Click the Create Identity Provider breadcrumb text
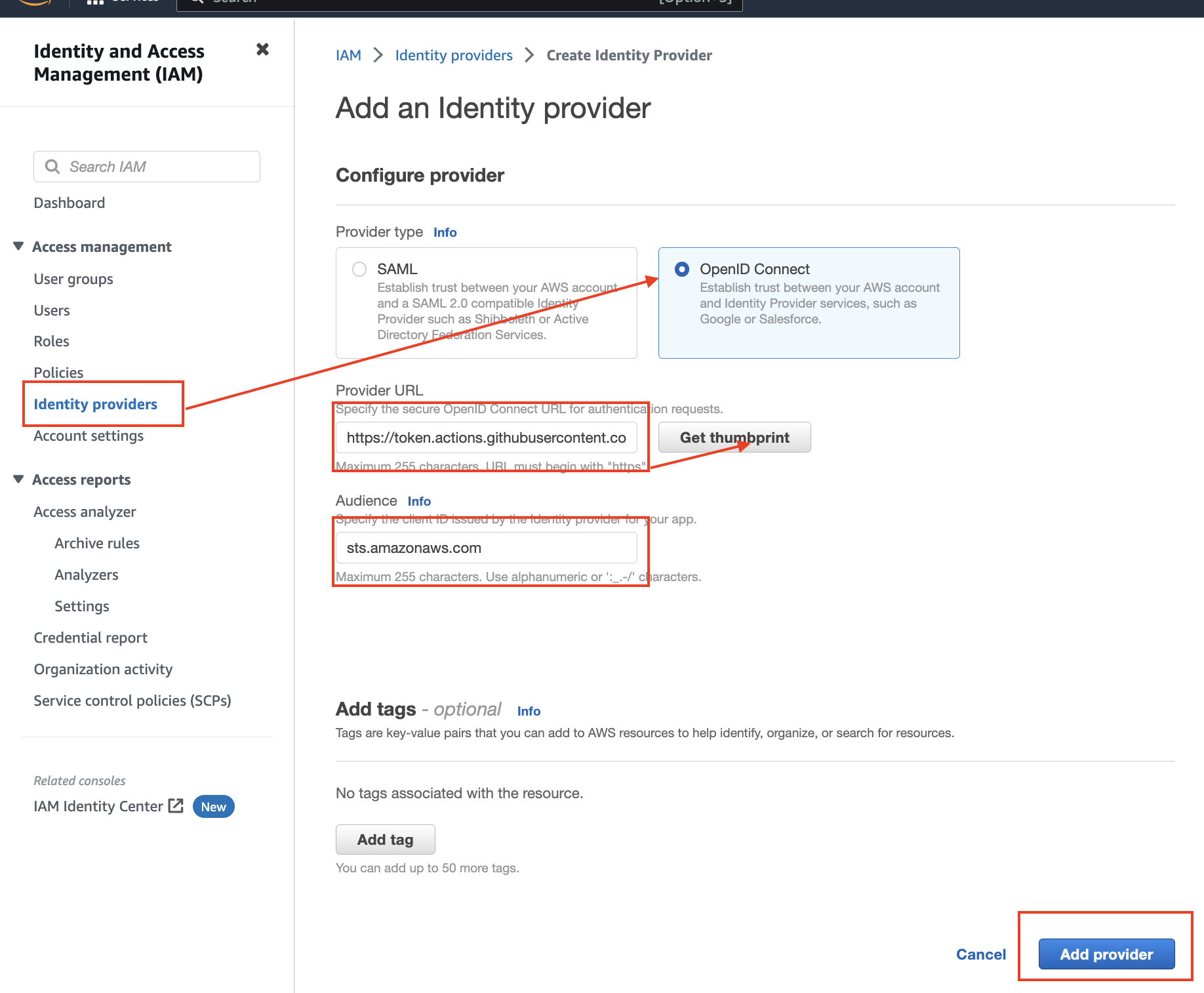The width and height of the screenshot is (1204, 993). coord(630,55)
